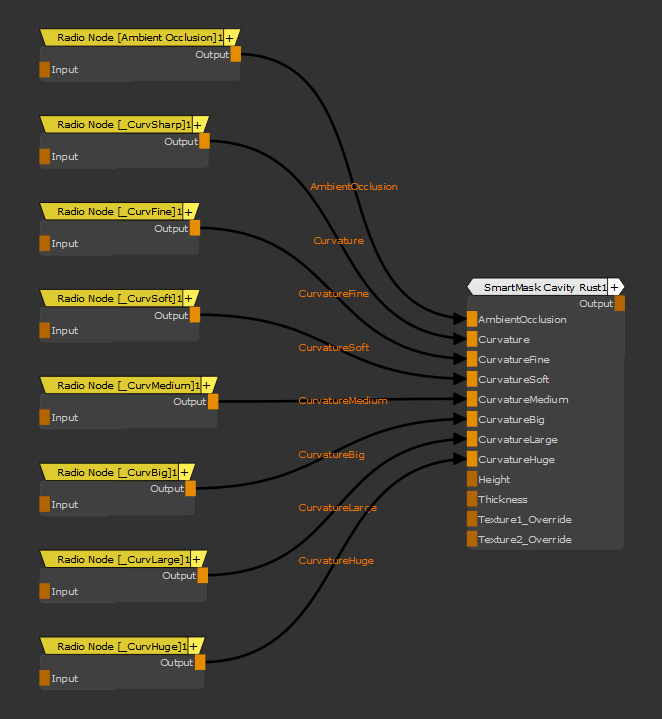Viewport: 662px width, 719px height.
Task: Click the SmartMask Cavity Rust Output port
Action: [619, 303]
